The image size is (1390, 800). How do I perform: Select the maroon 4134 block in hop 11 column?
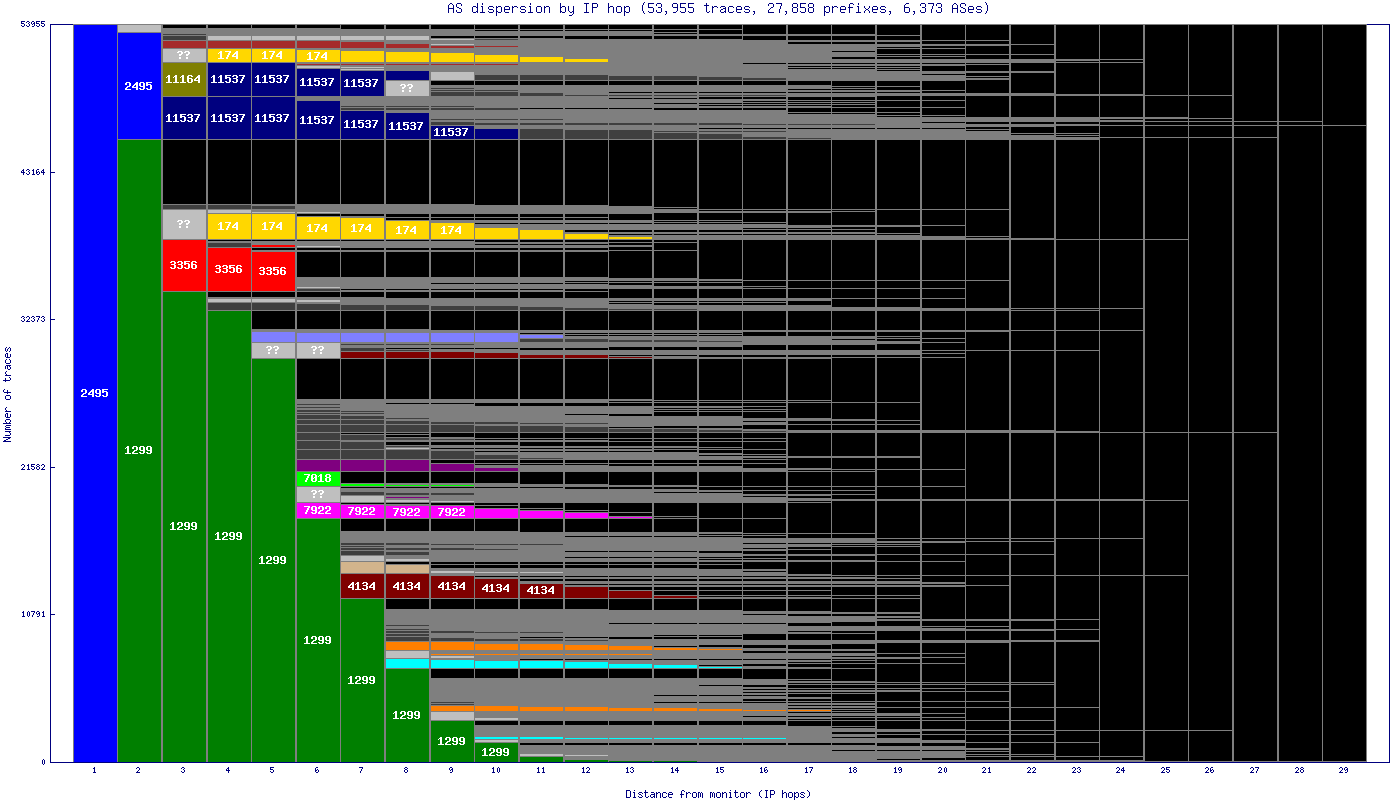[x=541, y=590]
